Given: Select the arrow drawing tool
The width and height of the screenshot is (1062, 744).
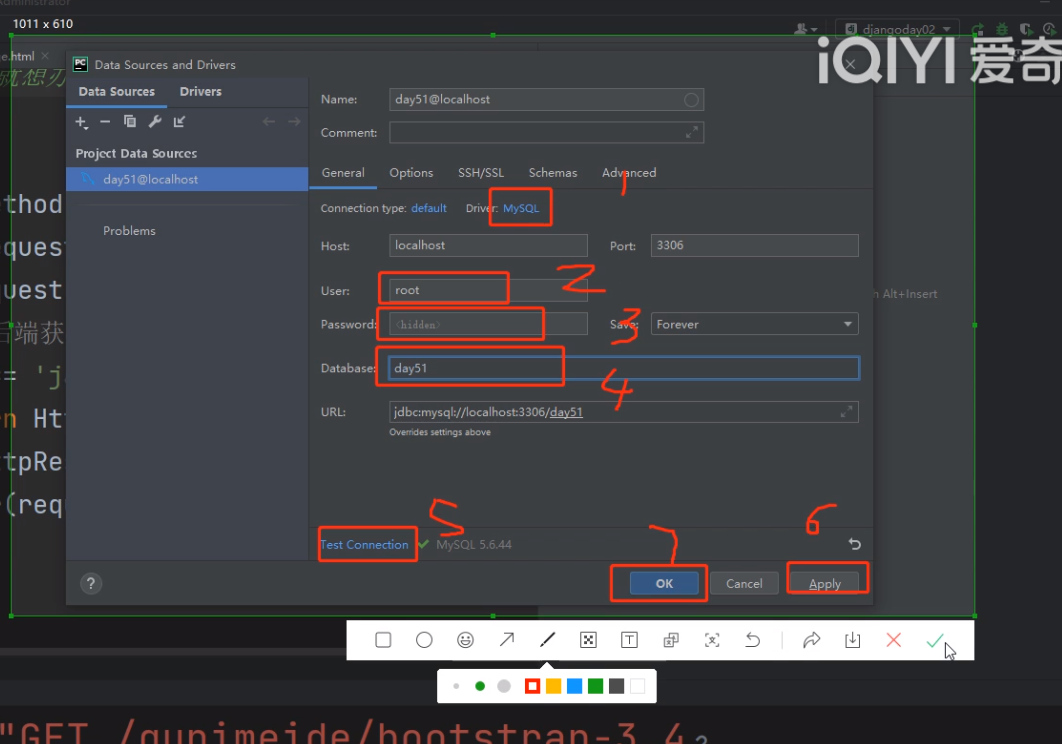Looking at the screenshot, I should (x=507, y=640).
